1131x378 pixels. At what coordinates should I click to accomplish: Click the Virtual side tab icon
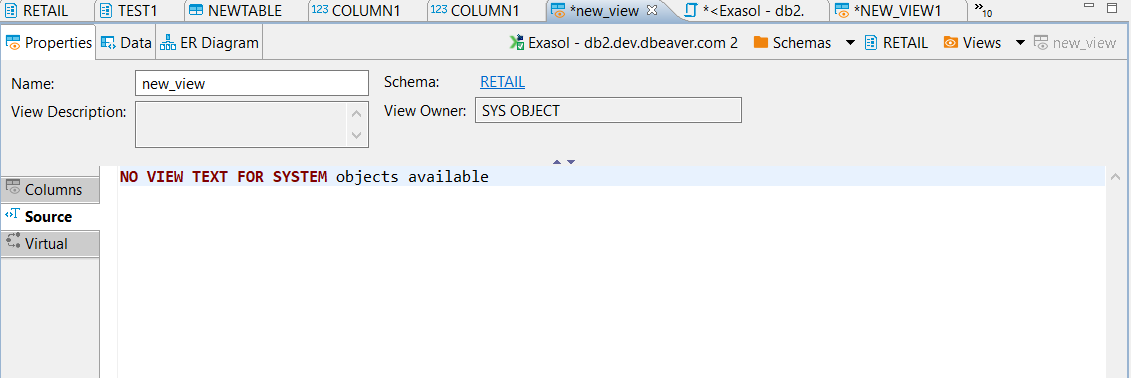pyautogui.click(x=13, y=242)
